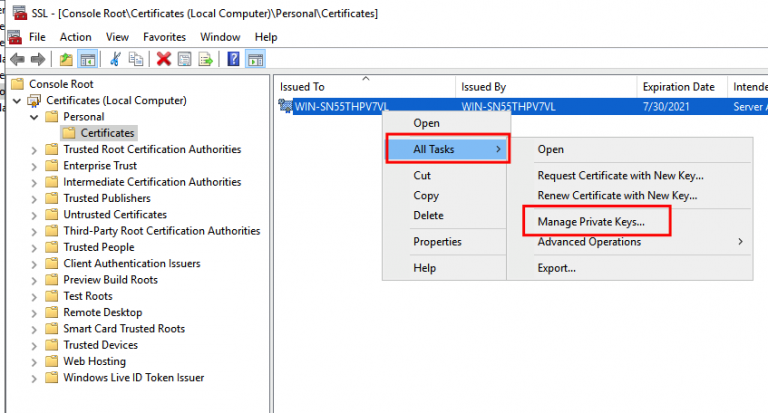Open the Action menu
The width and height of the screenshot is (768, 413).
click(75, 37)
